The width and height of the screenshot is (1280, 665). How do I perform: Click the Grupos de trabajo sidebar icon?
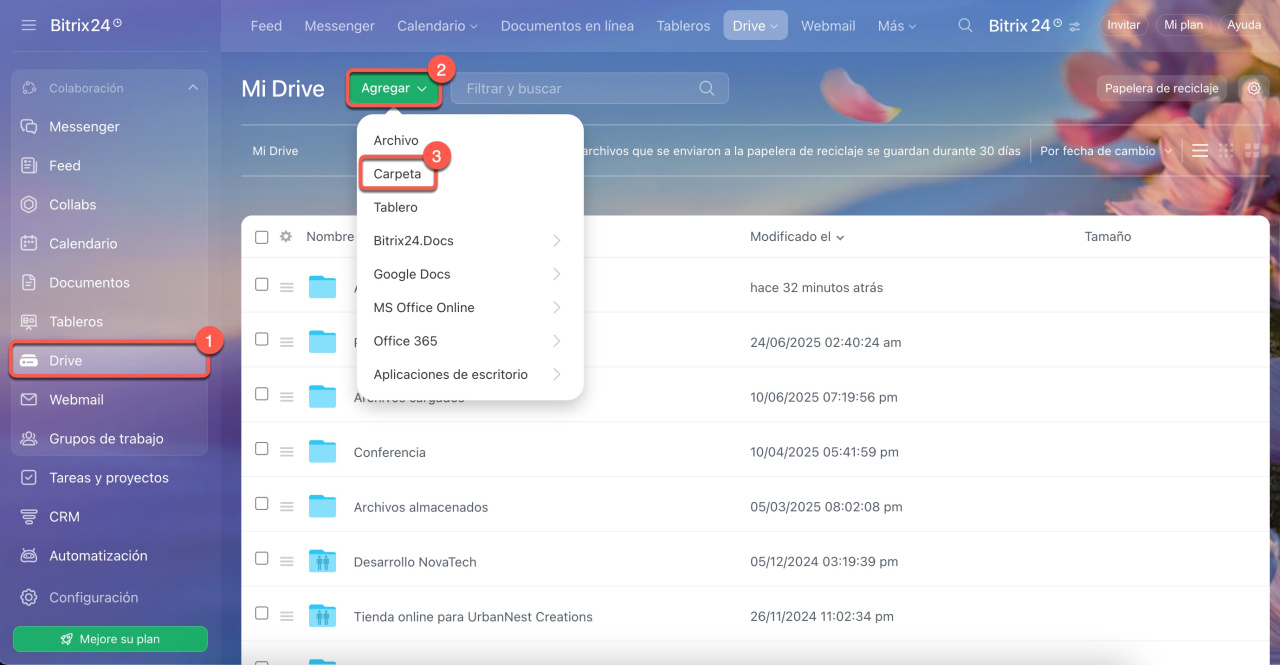[29, 439]
